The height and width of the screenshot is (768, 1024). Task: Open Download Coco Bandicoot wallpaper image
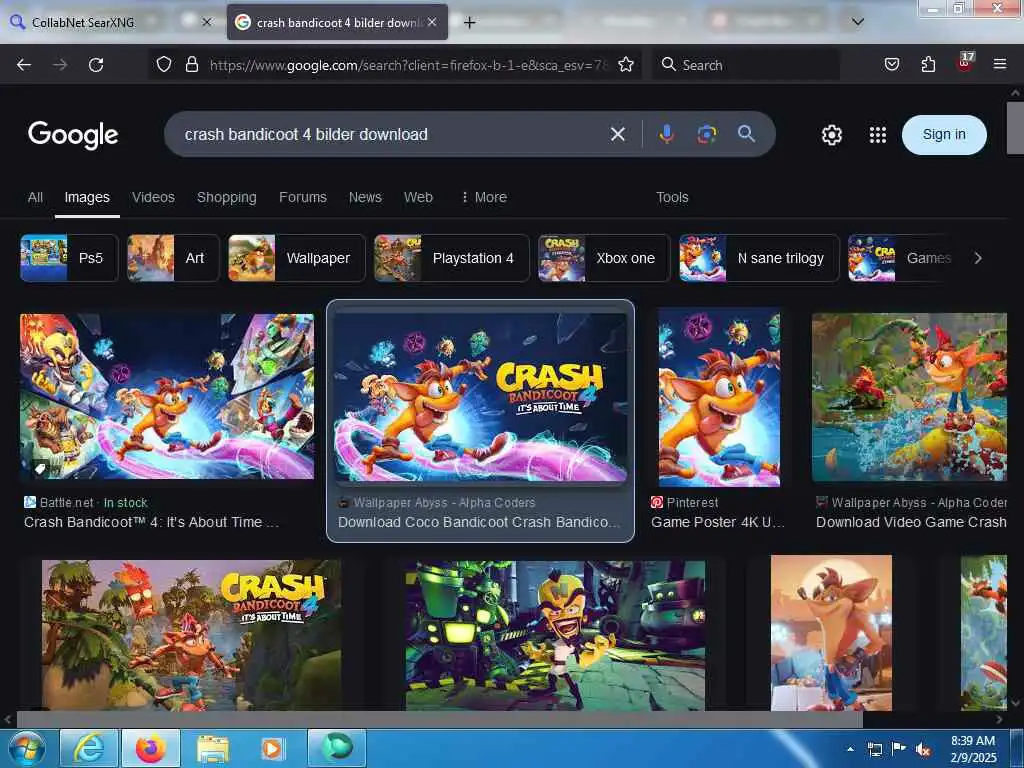coord(480,397)
